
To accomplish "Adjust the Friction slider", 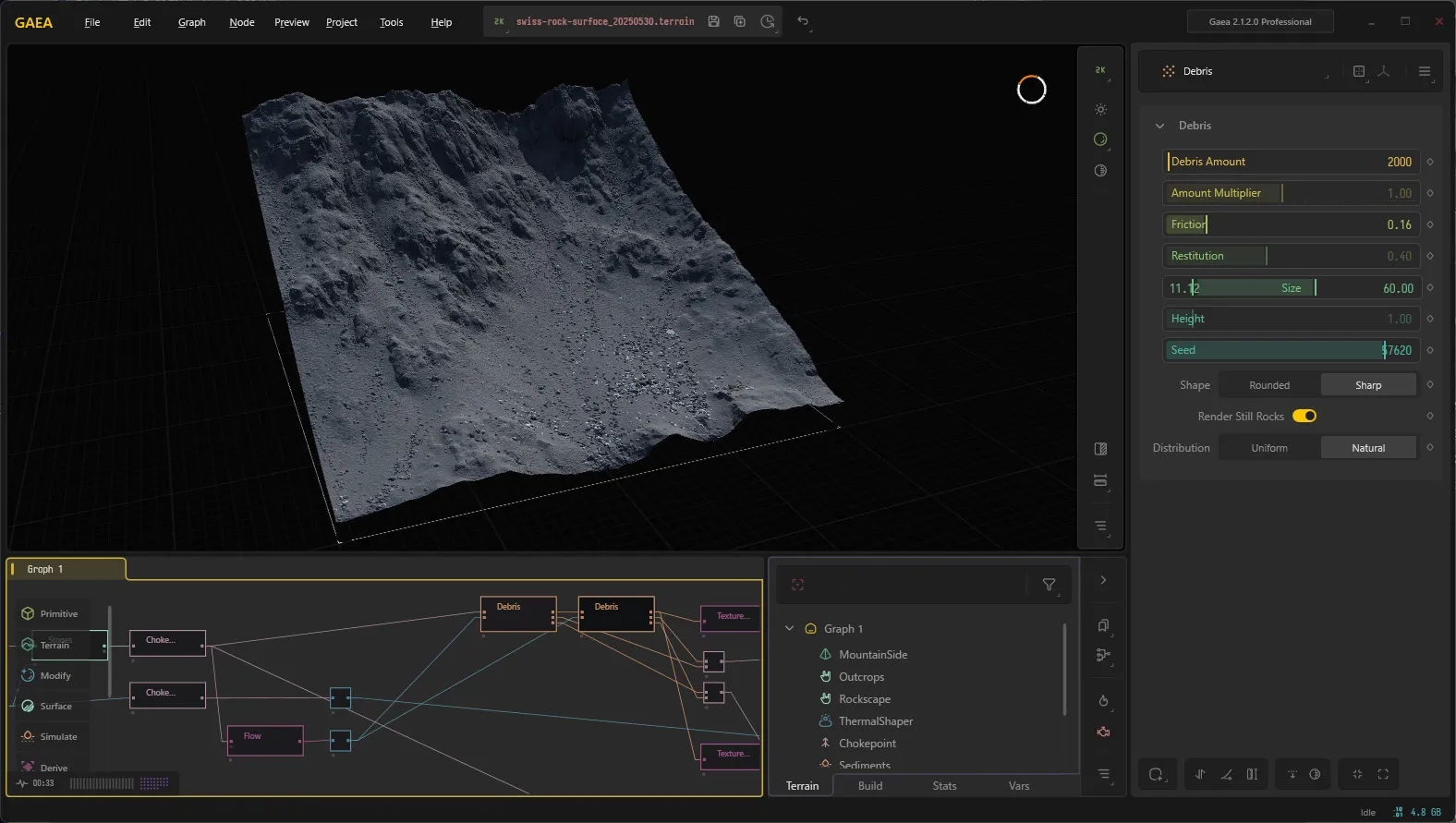I will [x=1292, y=224].
